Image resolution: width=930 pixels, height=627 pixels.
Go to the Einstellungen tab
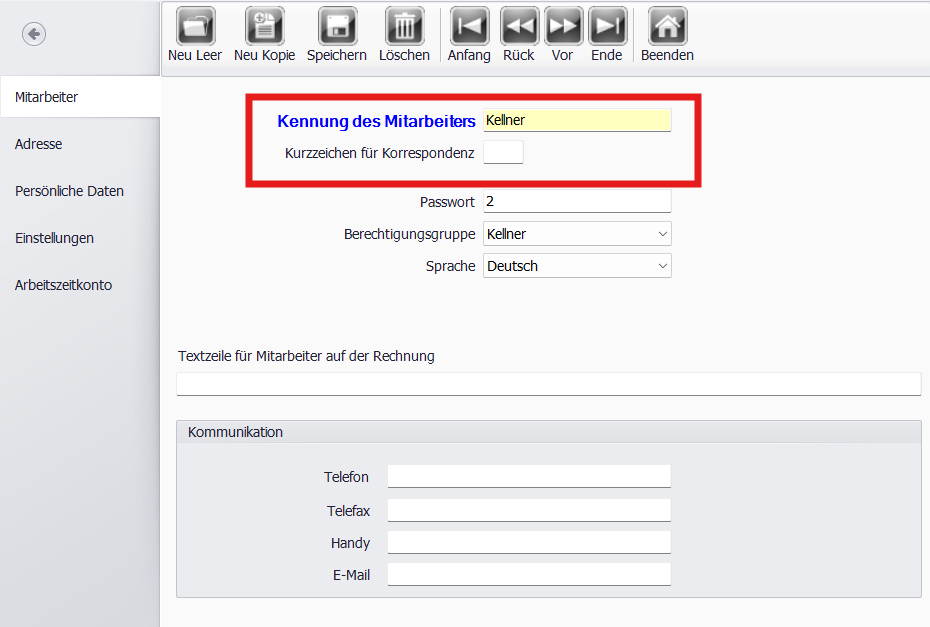click(x=80, y=238)
